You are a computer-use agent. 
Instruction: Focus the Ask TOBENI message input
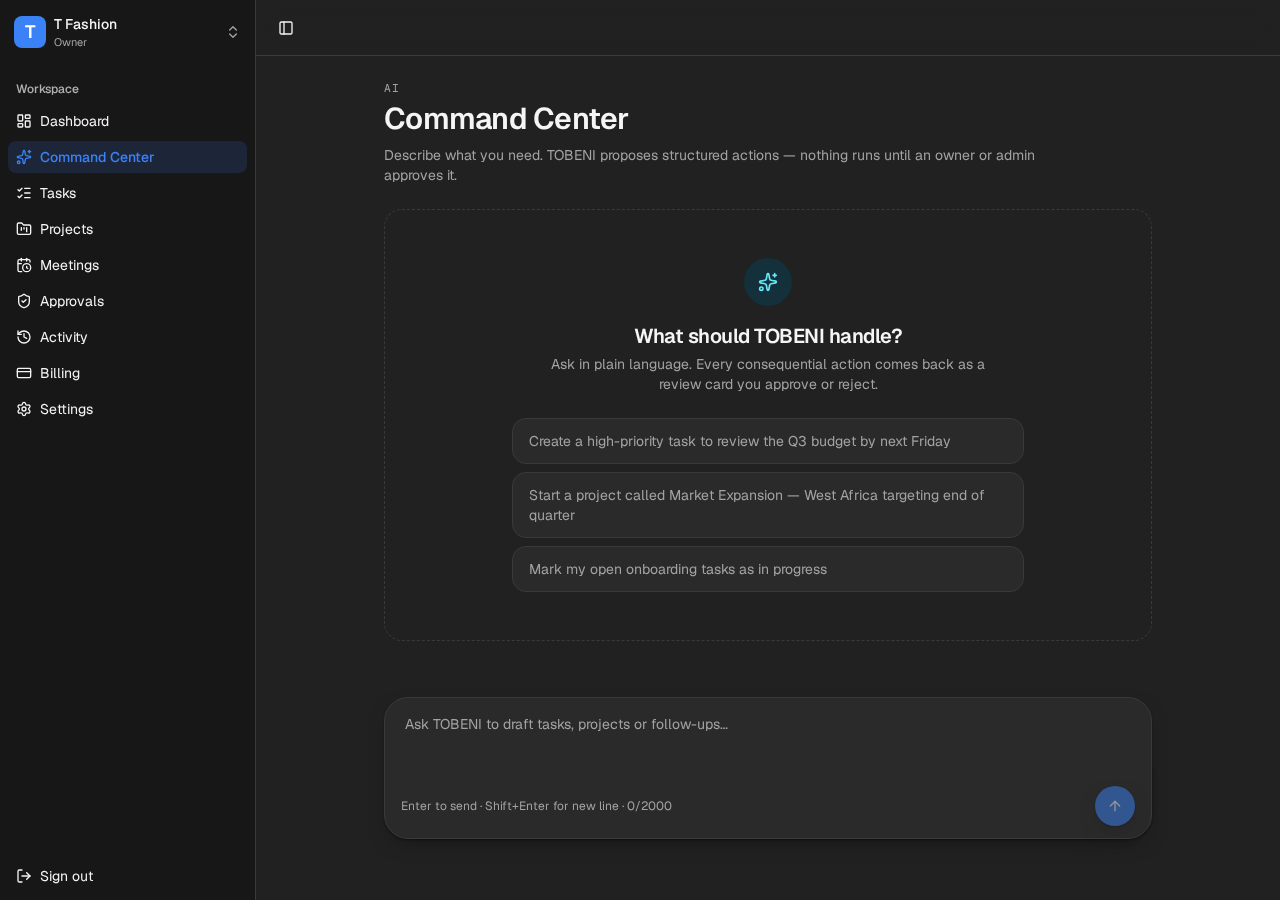pos(768,742)
